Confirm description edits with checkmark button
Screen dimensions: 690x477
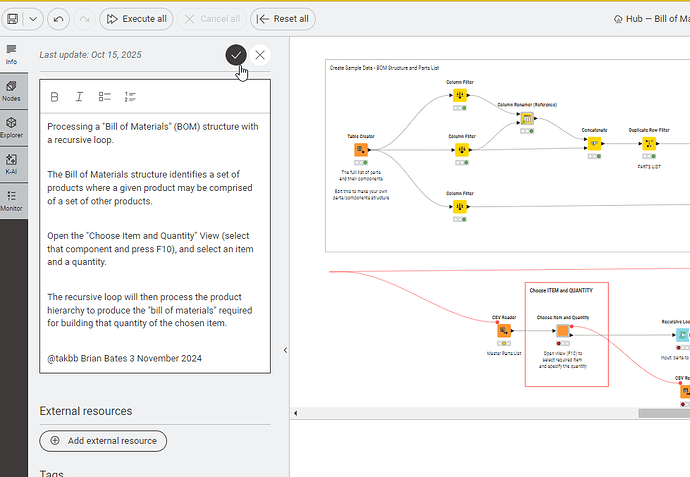pyautogui.click(x=236, y=56)
